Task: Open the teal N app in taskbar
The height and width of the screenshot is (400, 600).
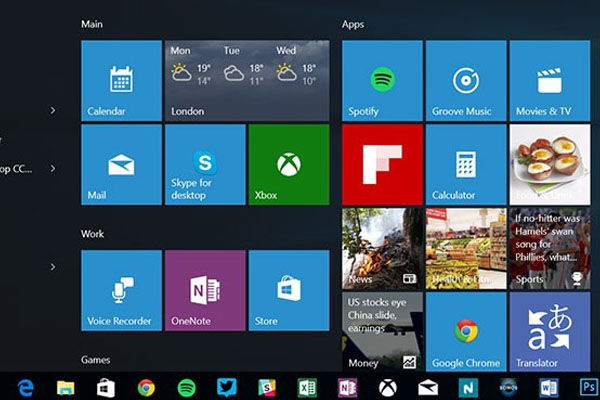Action: tap(468, 388)
